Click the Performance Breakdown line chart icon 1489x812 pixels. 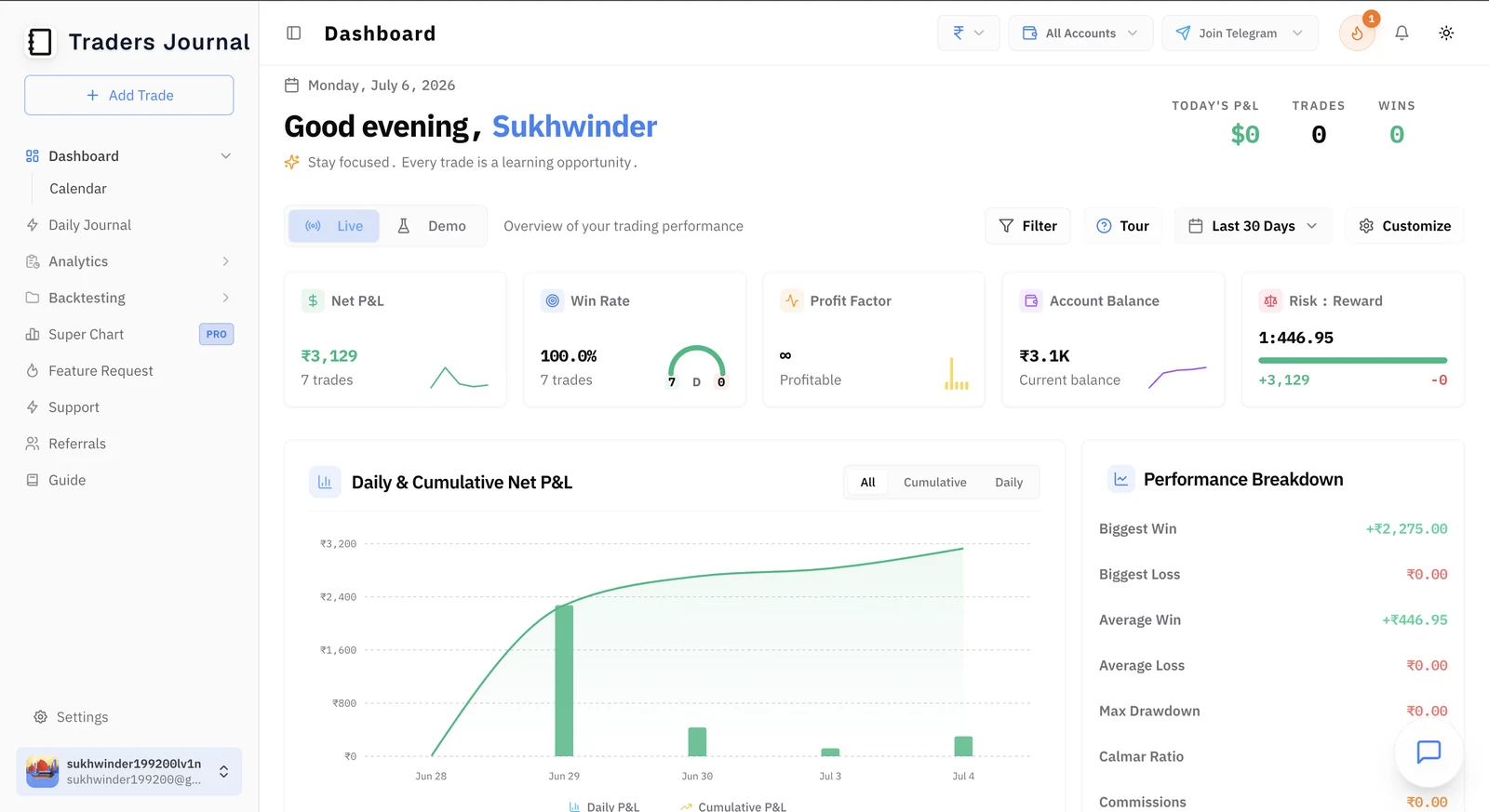(x=1121, y=479)
